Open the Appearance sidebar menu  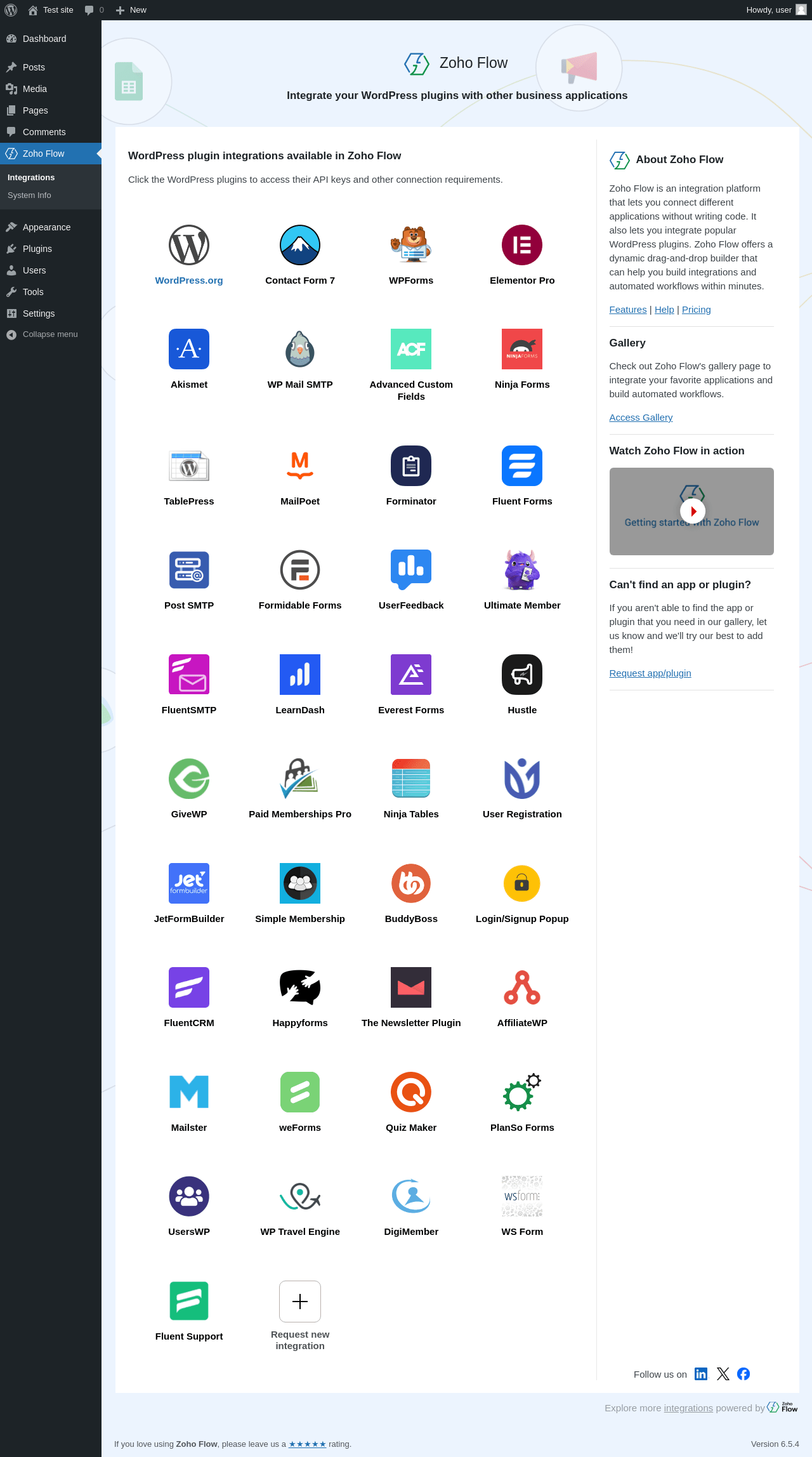point(51,227)
